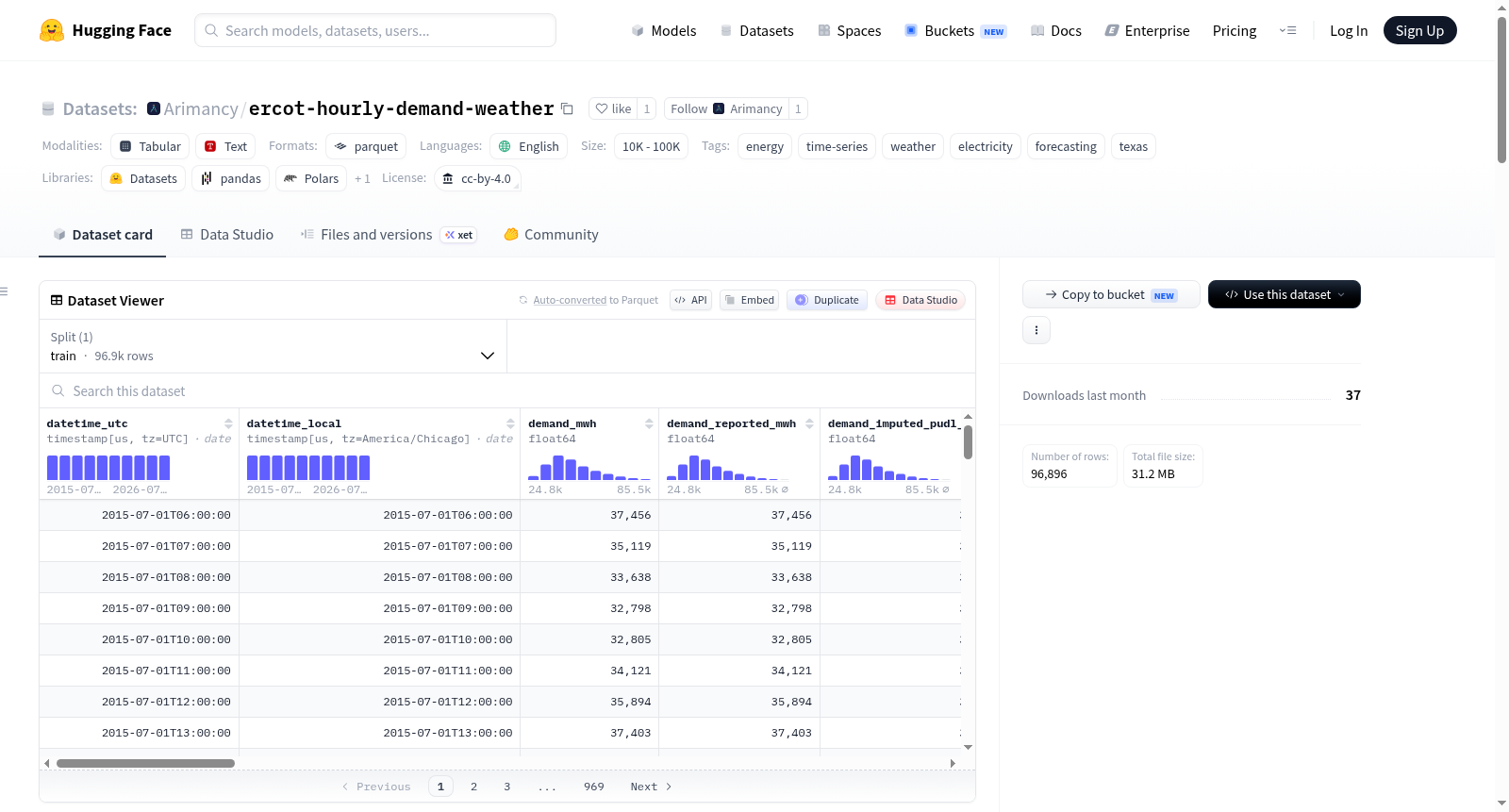The width and height of the screenshot is (1509, 812).
Task: Click the Hugging Face logo icon
Action: (52, 30)
